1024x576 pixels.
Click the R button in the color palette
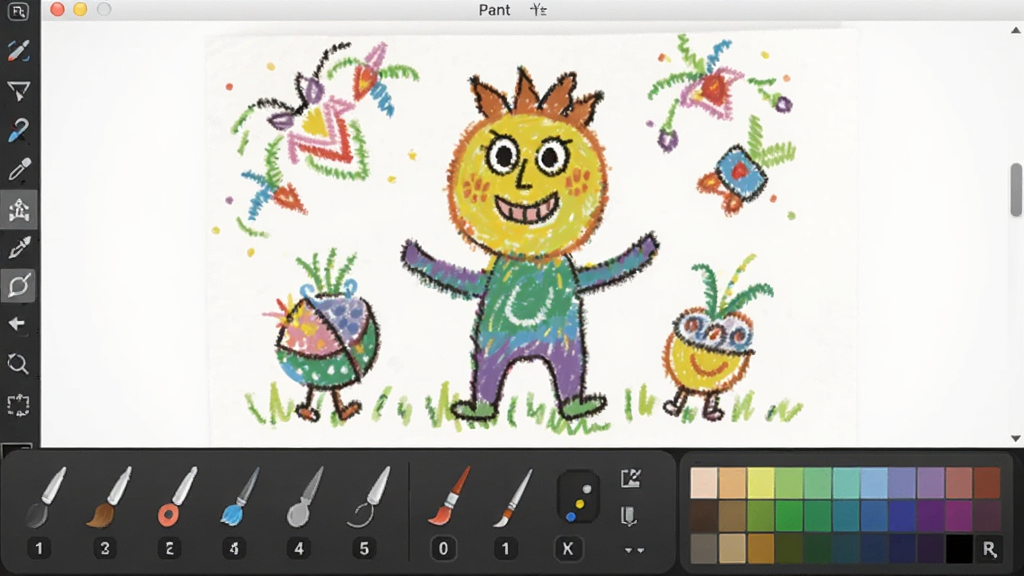[x=989, y=549]
